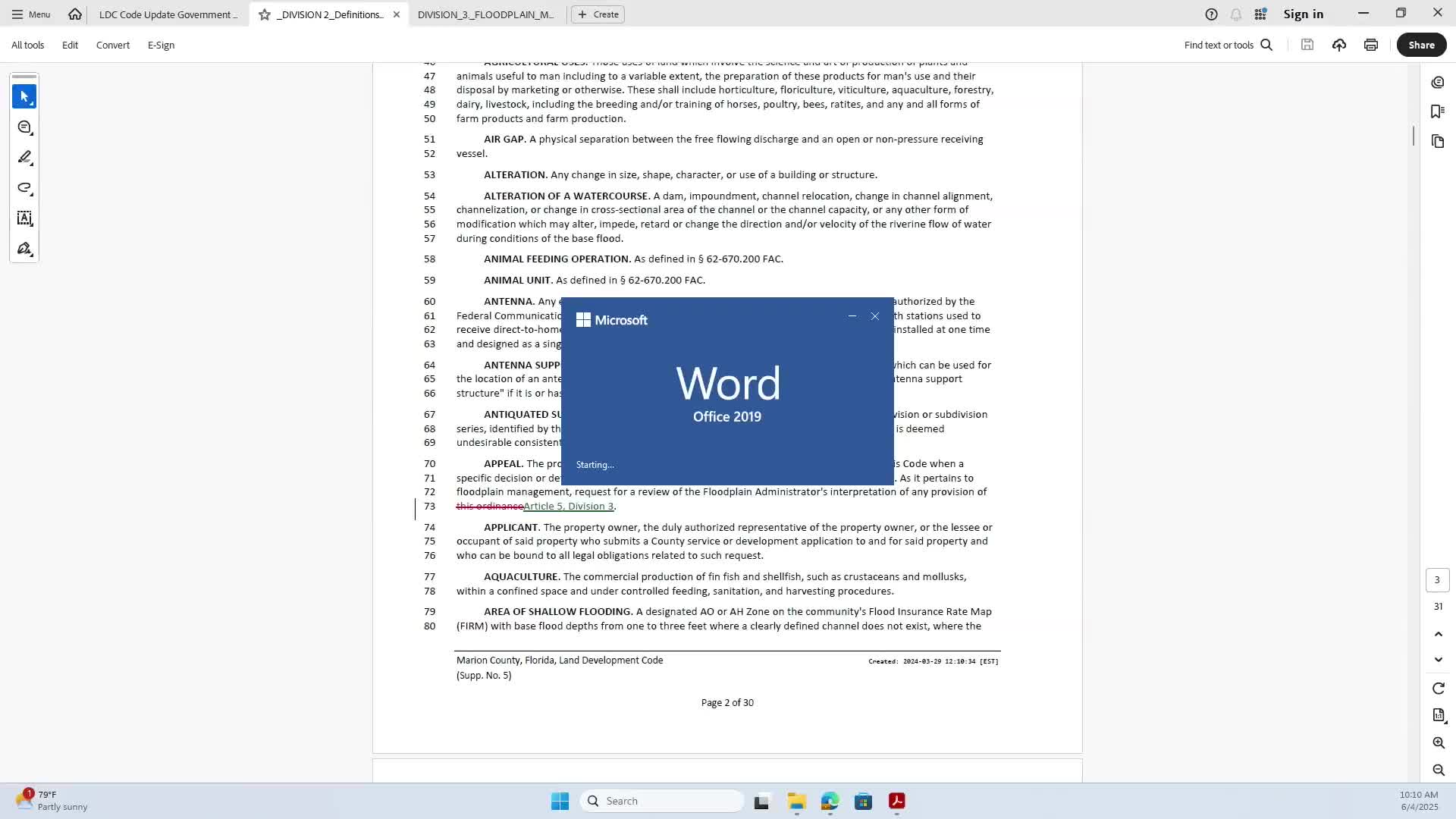Image resolution: width=1456 pixels, height=819 pixels.
Task: Choose the freehand draw tool
Action: pos(24,188)
